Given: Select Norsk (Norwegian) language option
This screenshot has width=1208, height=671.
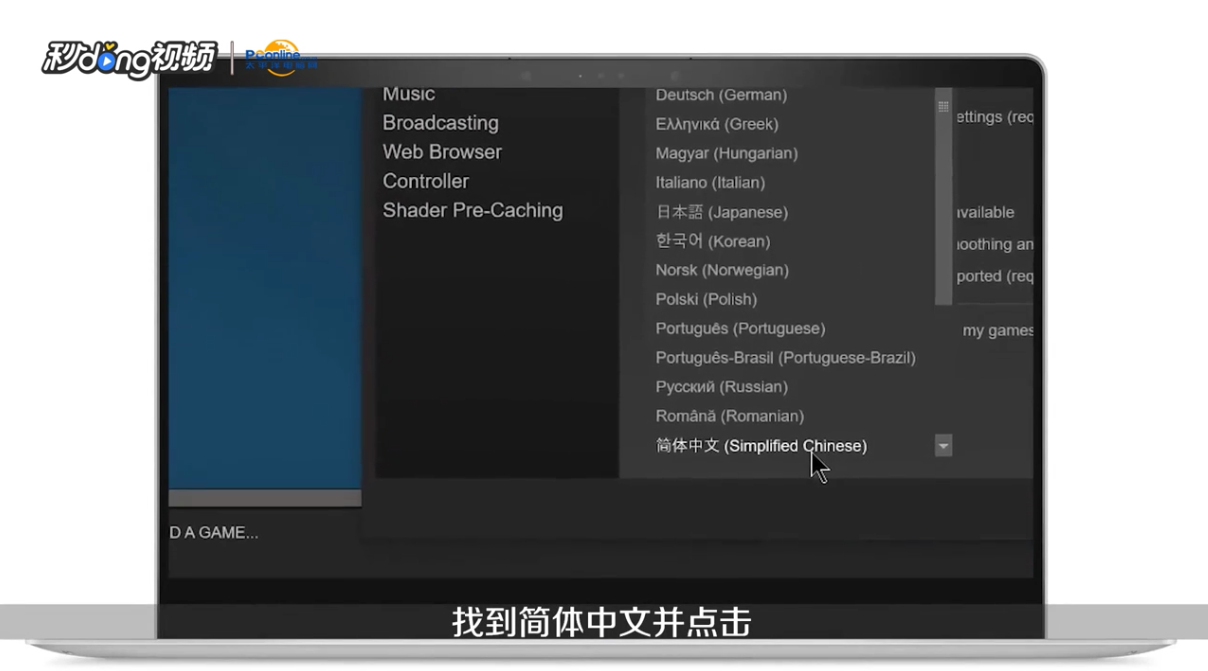Looking at the screenshot, I should tap(717, 269).
